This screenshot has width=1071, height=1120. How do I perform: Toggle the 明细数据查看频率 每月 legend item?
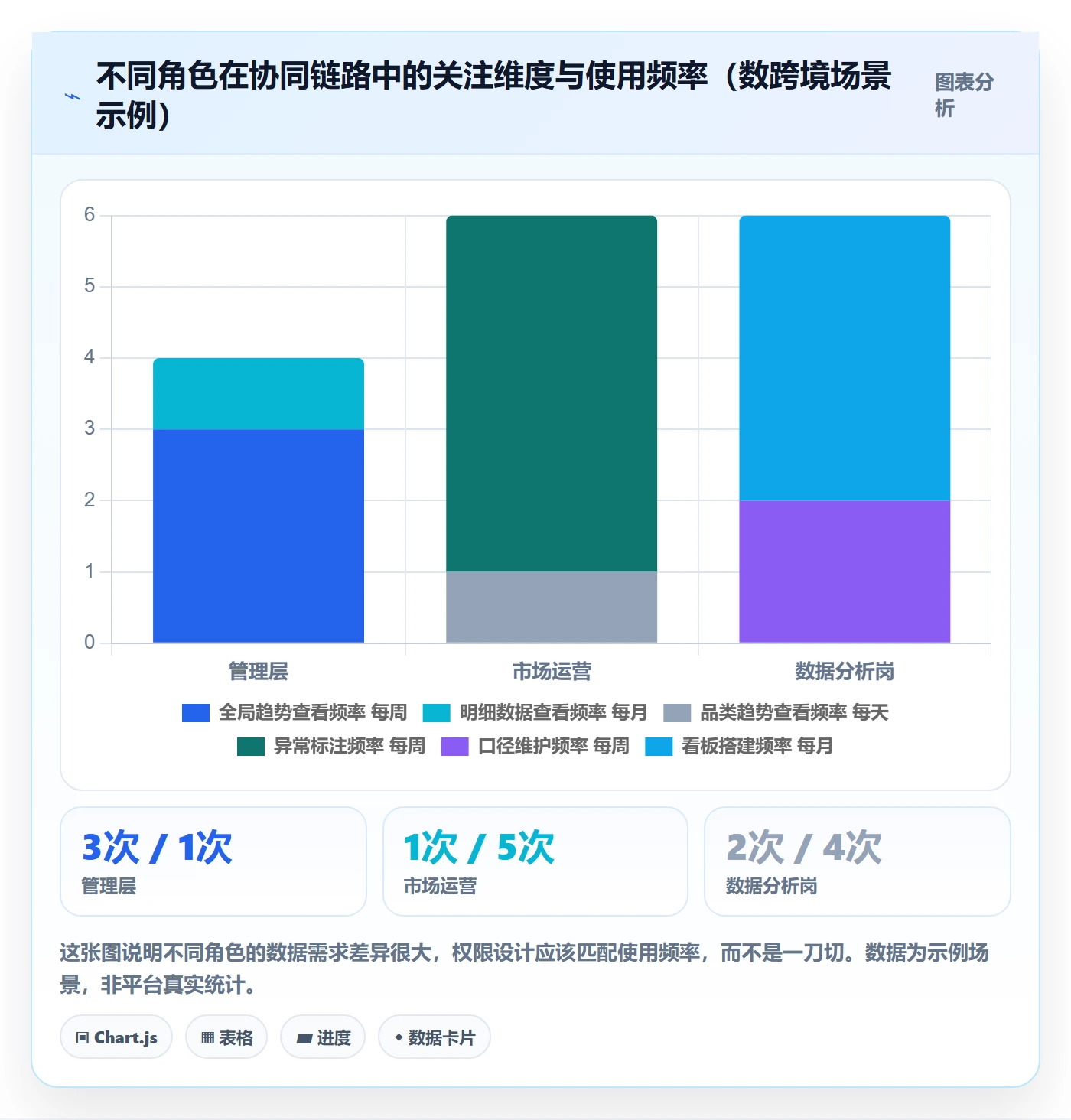coord(535,712)
